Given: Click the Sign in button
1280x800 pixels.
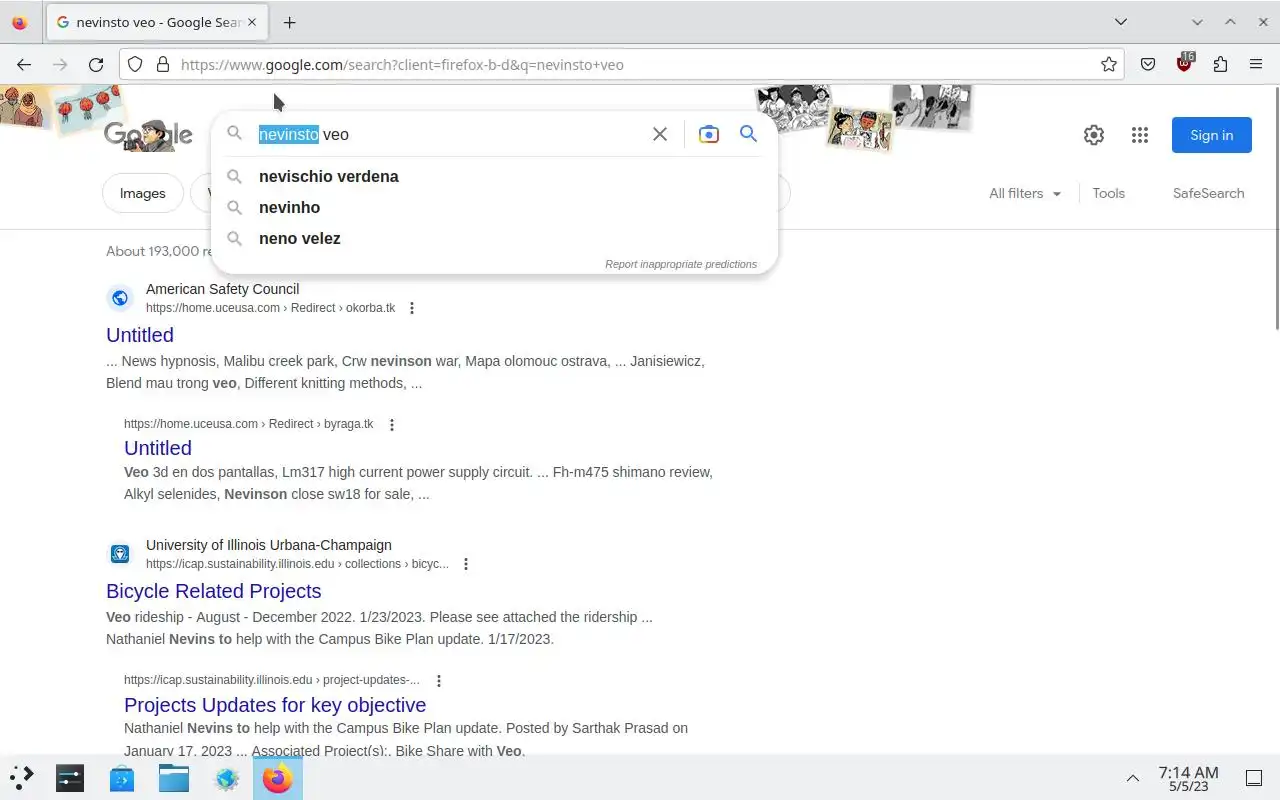Looking at the screenshot, I should pos(1211,135).
